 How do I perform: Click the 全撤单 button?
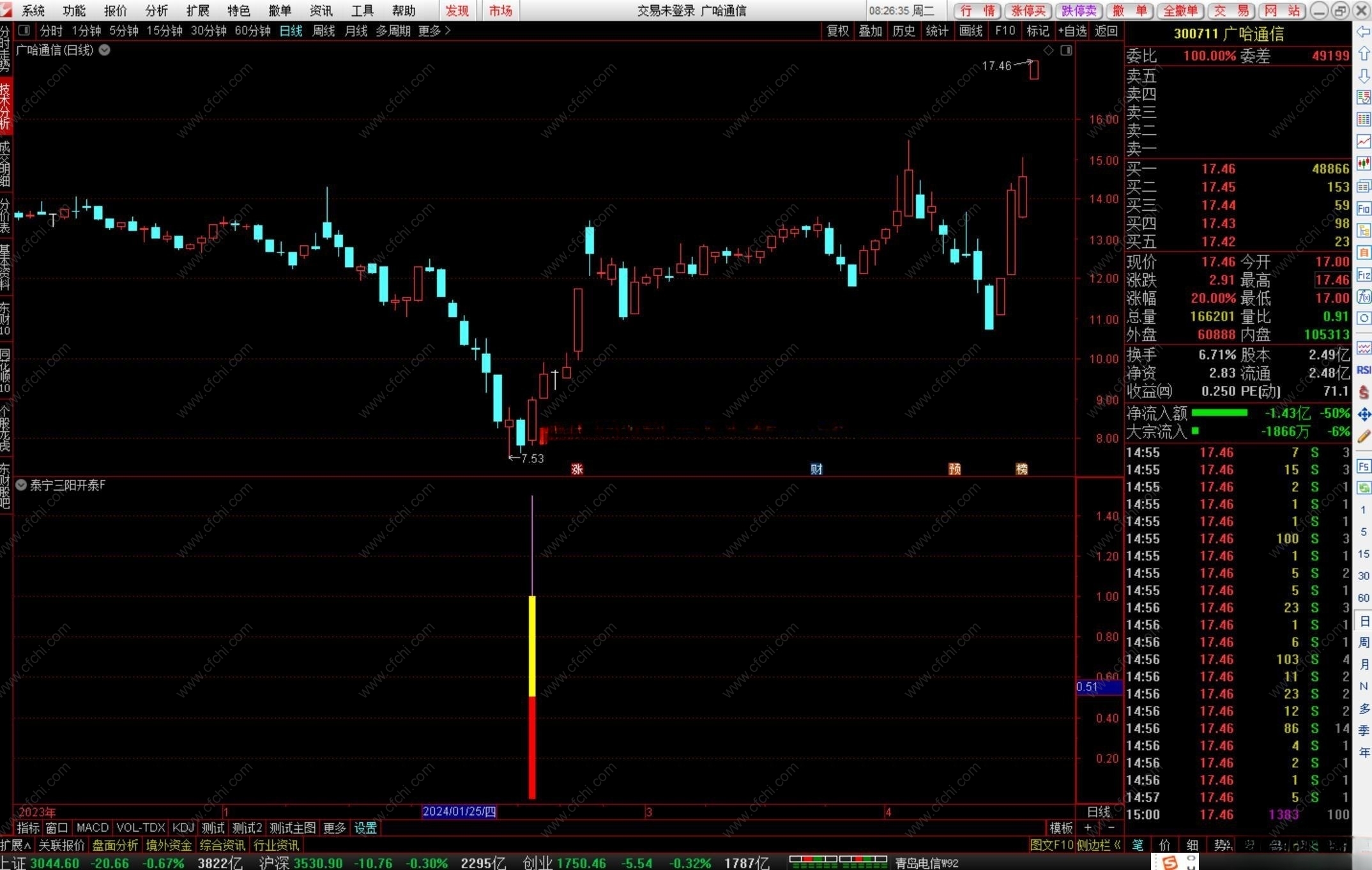pos(1180,10)
